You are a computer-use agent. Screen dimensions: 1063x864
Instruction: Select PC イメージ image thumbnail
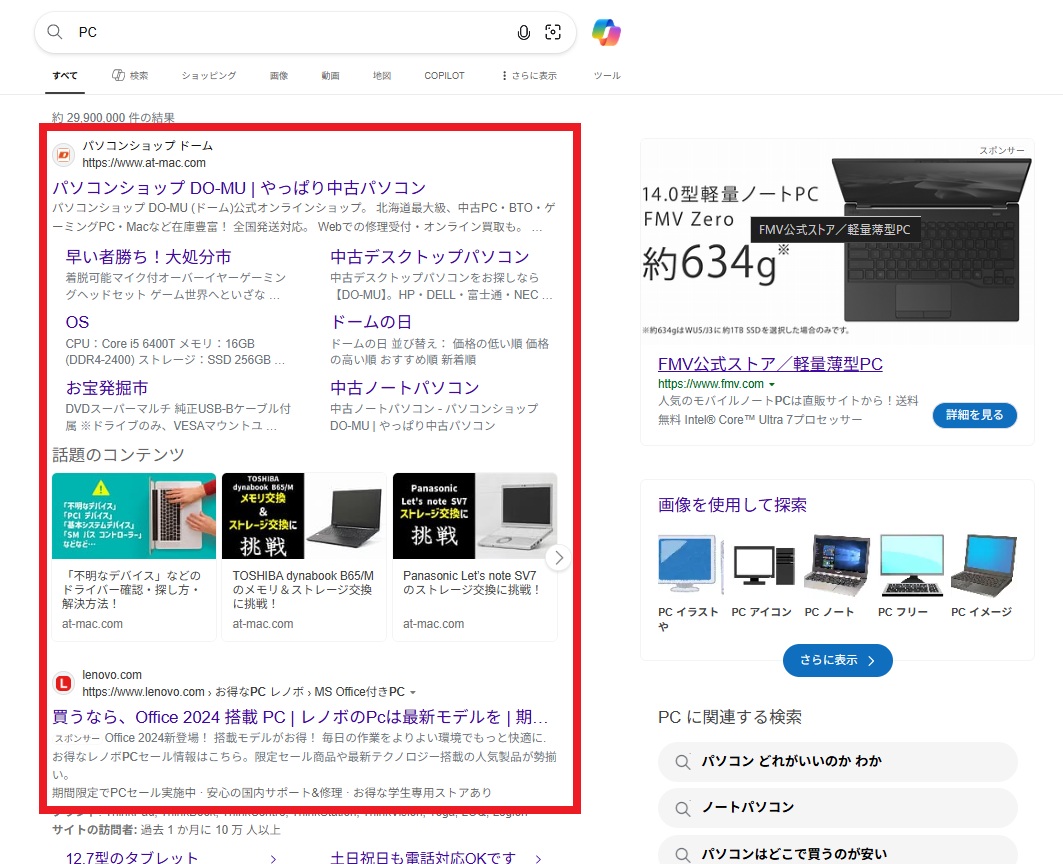tap(984, 564)
